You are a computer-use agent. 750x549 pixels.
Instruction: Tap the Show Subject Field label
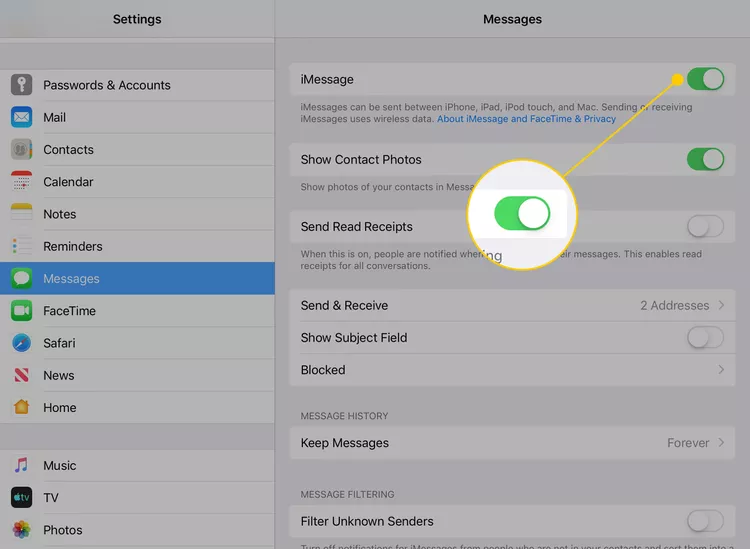(354, 338)
